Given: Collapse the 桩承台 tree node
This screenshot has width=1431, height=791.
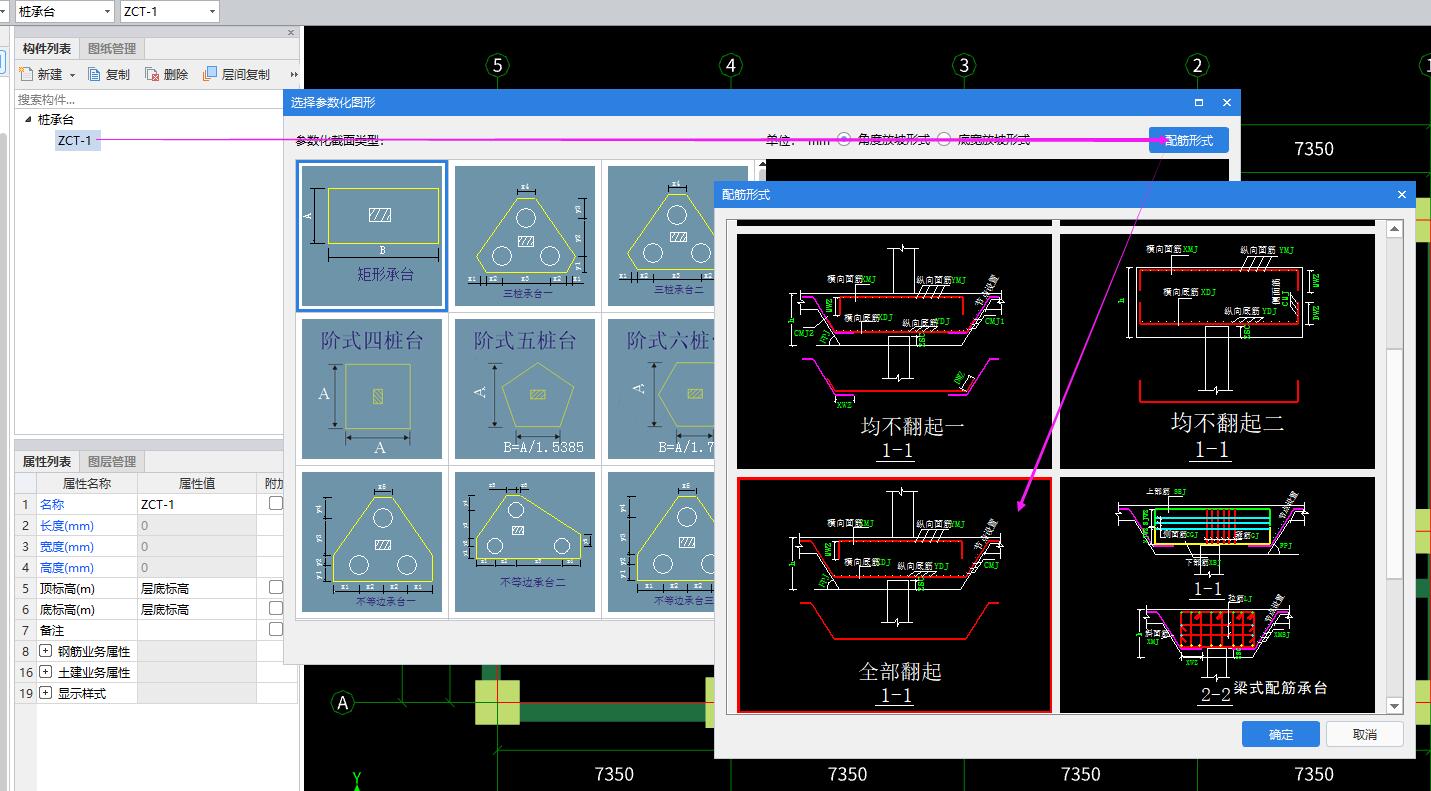Looking at the screenshot, I should pyautogui.click(x=28, y=119).
